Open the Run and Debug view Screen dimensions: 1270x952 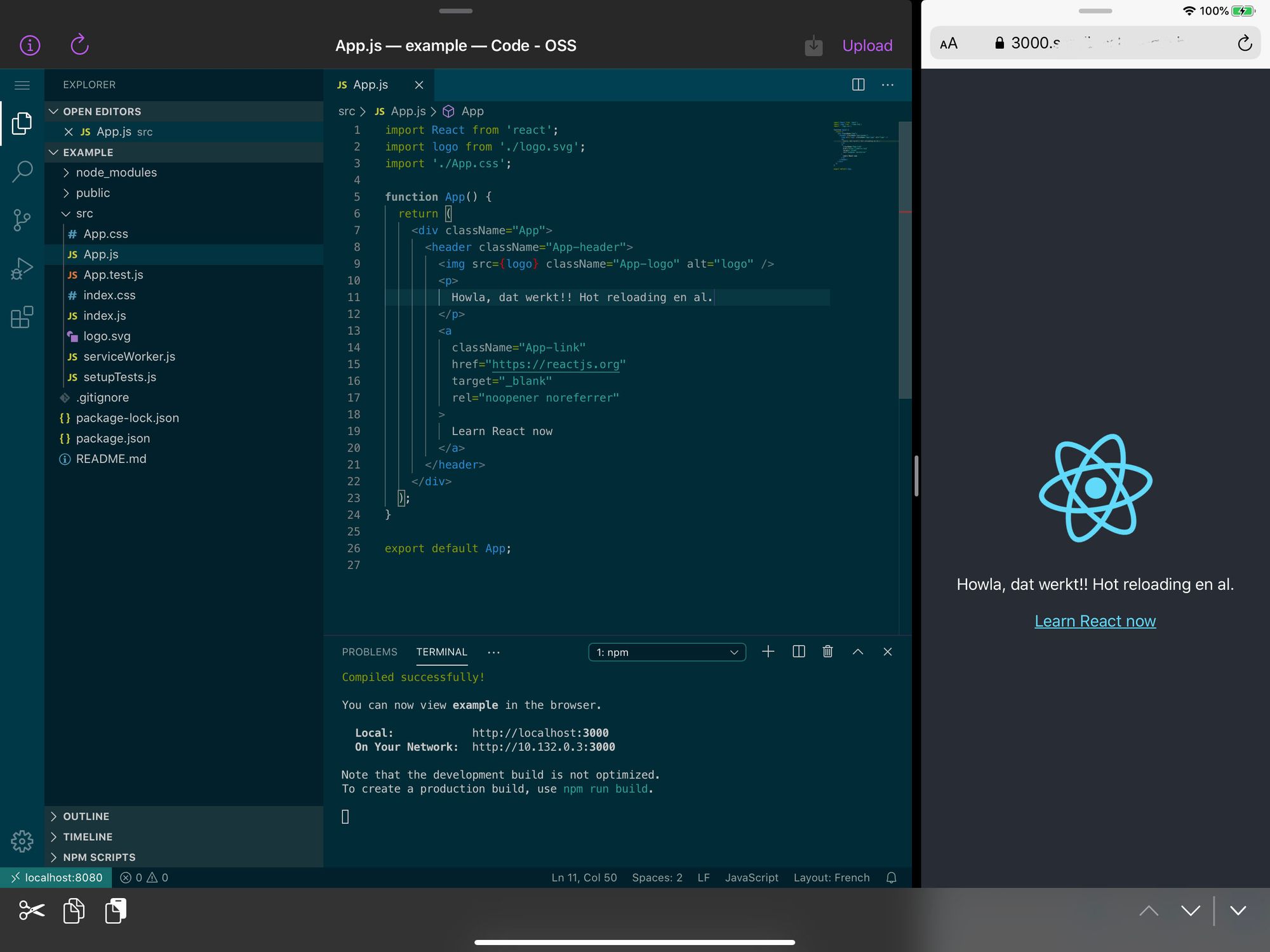click(22, 269)
